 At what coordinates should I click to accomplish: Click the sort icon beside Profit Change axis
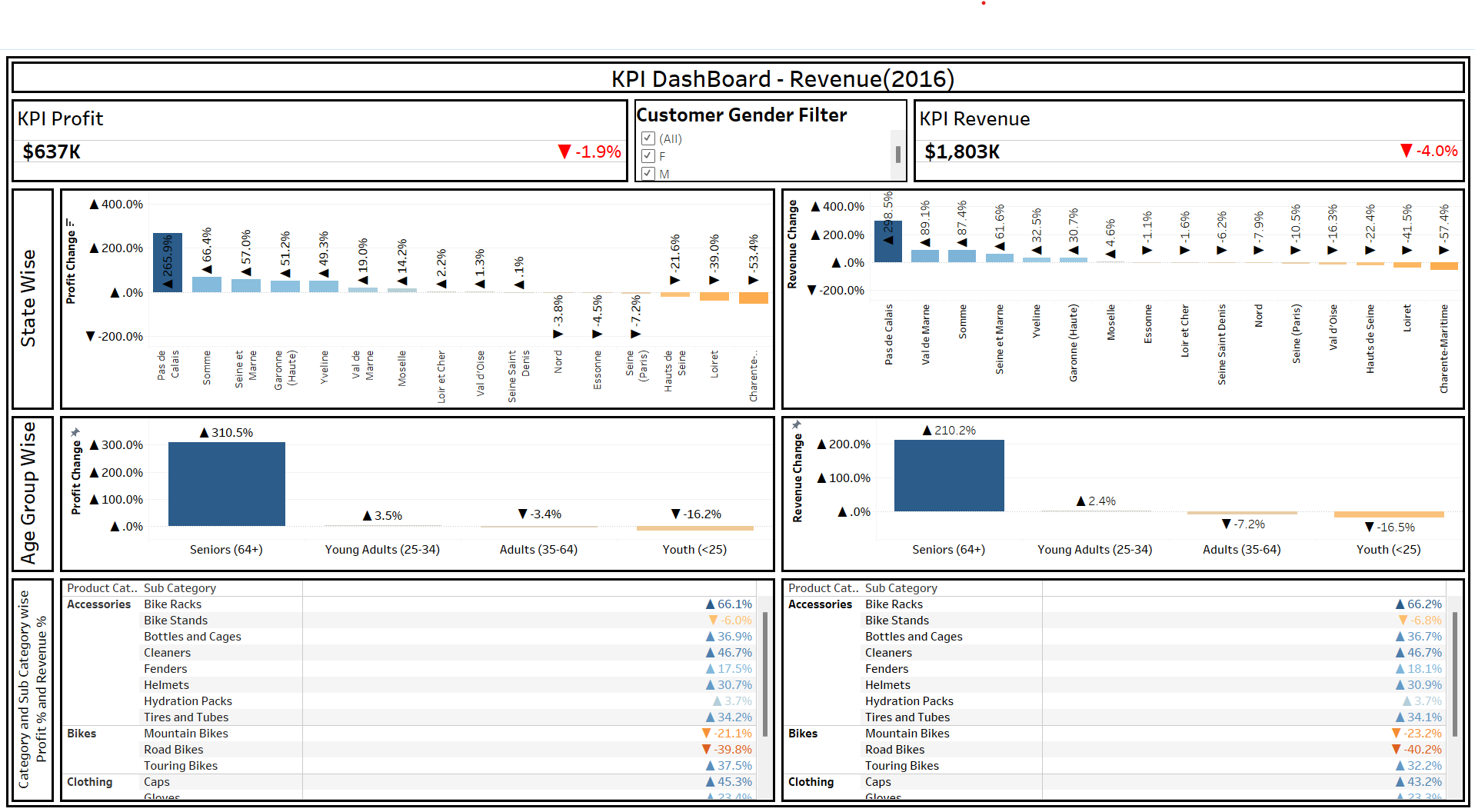[x=71, y=223]
